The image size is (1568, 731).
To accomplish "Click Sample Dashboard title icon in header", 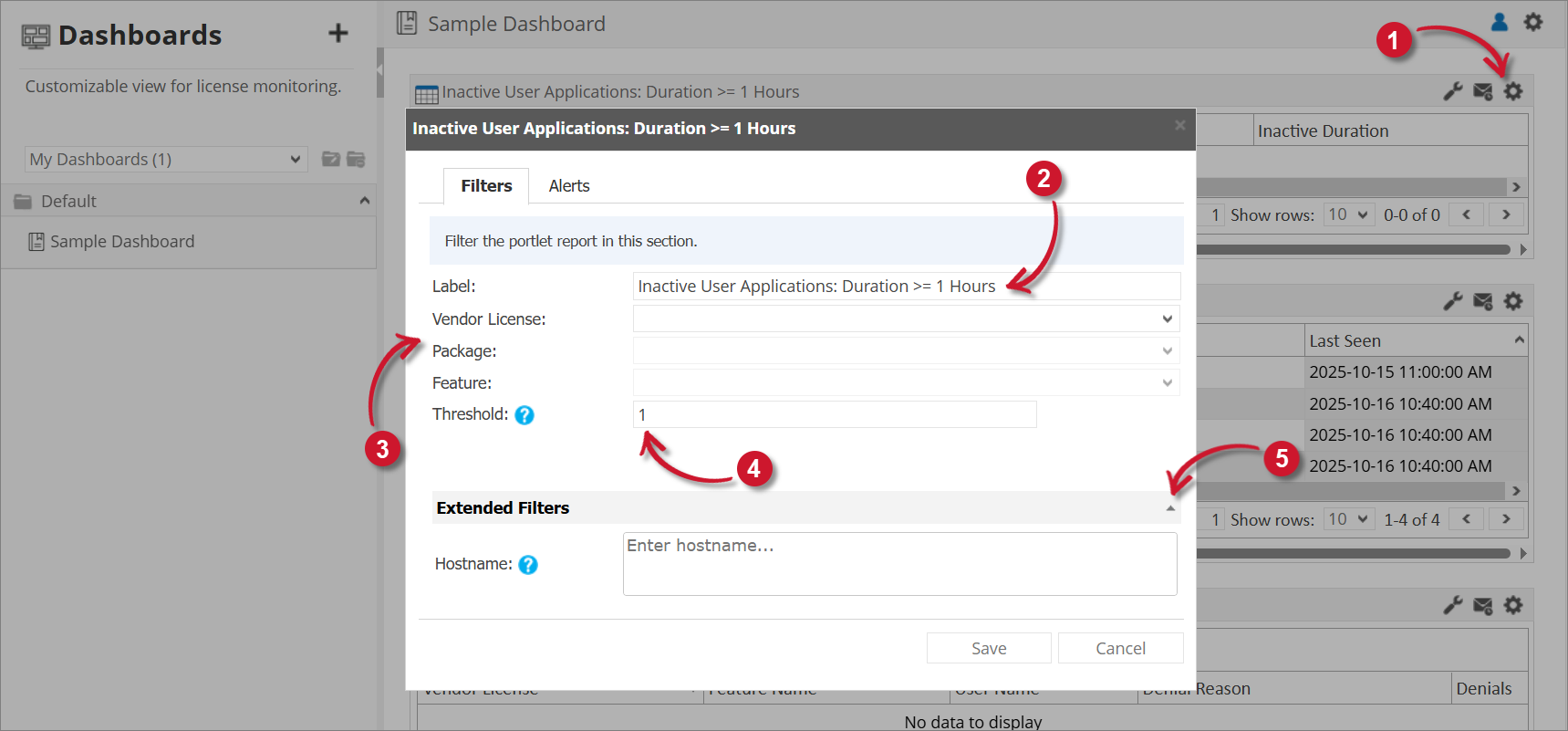I will click(407, 23).
